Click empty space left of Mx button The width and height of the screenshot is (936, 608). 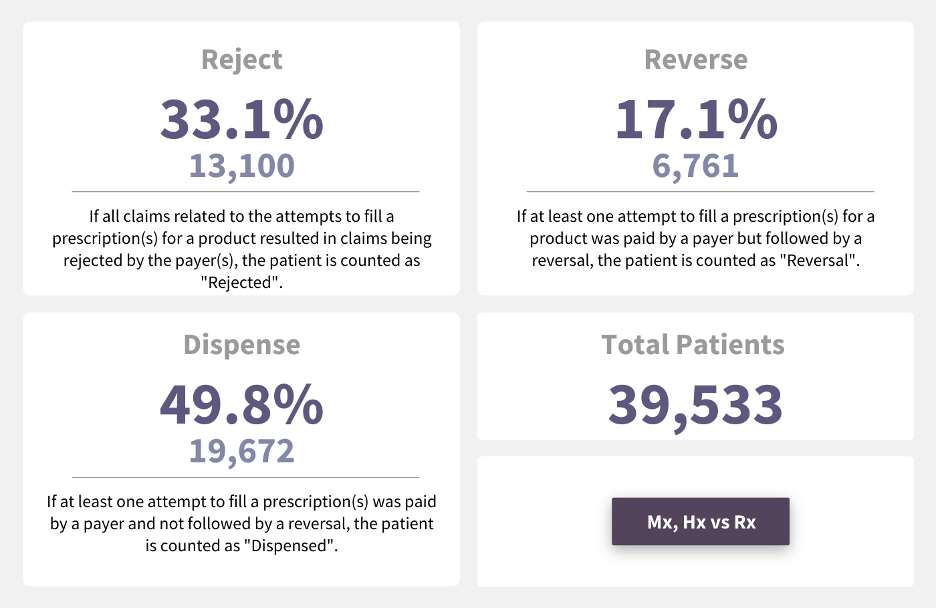(x=545, y=522)
